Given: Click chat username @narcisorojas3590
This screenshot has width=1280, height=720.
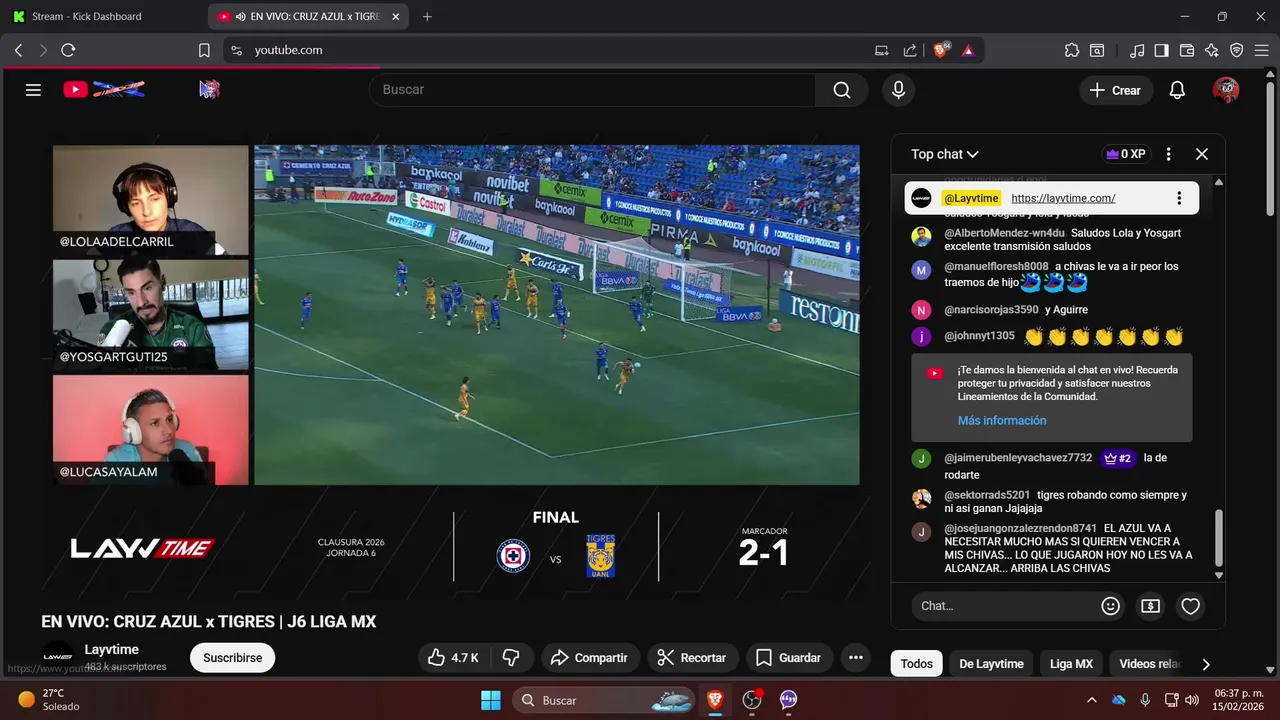Looking at the screenshot, I should click(991, 310).
